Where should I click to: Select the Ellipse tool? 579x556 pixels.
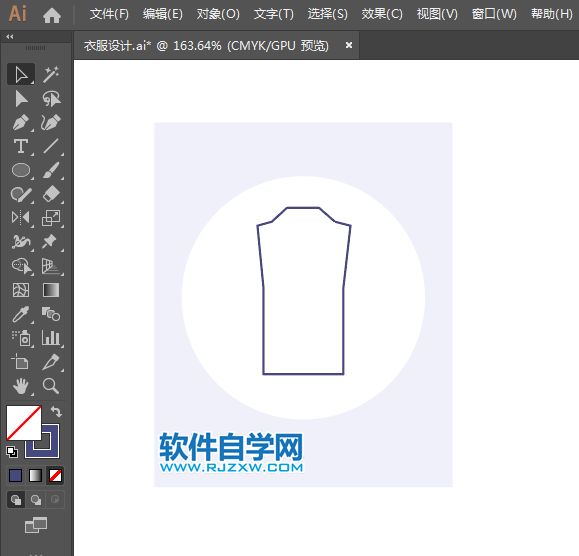coord(21,171)
